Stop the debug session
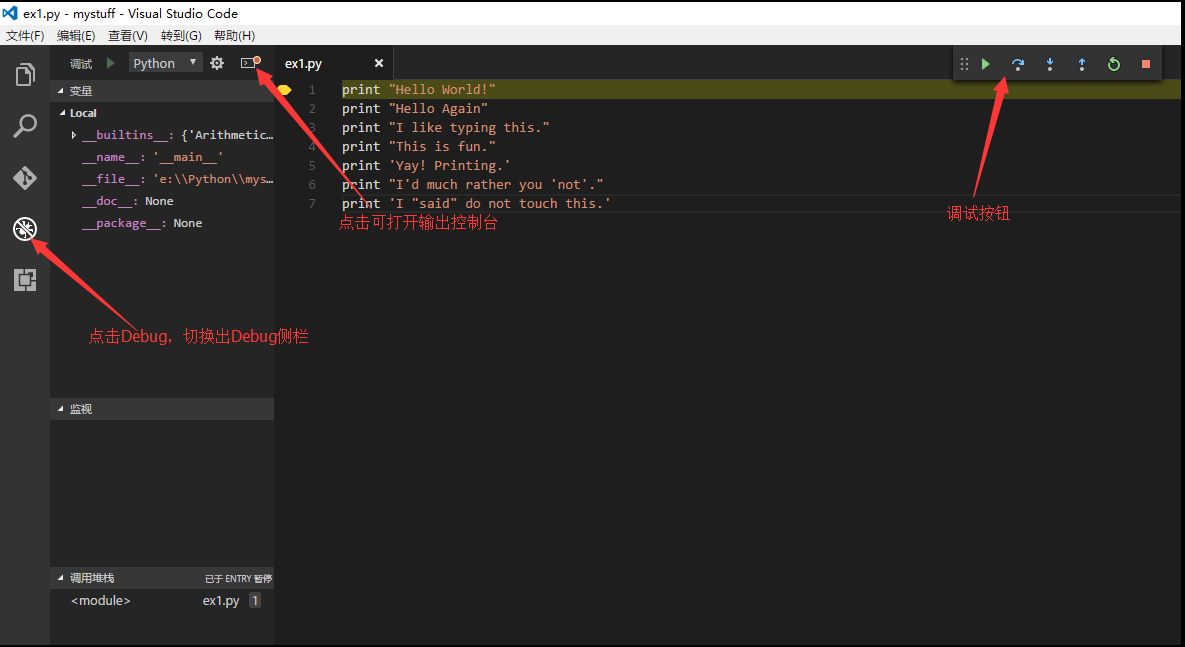This screenshot has height=647, width=1185. point(1146,64)
